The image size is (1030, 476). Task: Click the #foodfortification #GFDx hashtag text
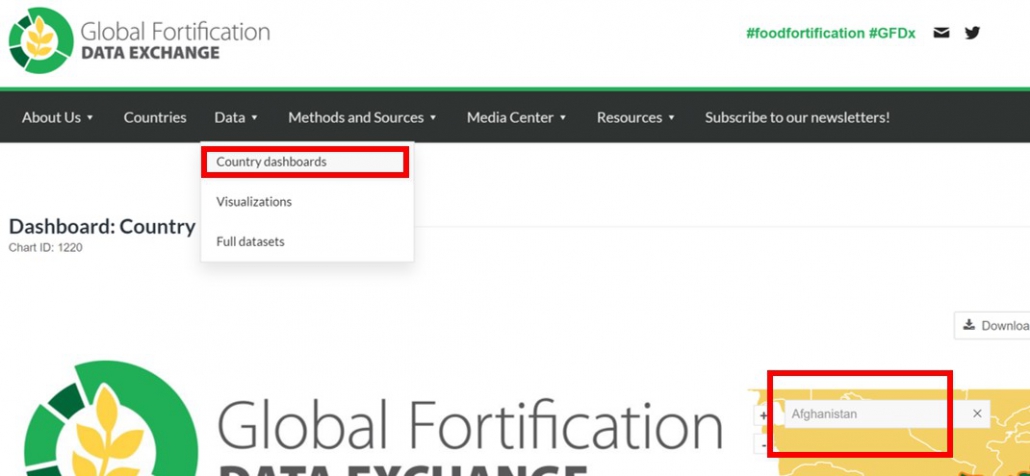(830, 33)
